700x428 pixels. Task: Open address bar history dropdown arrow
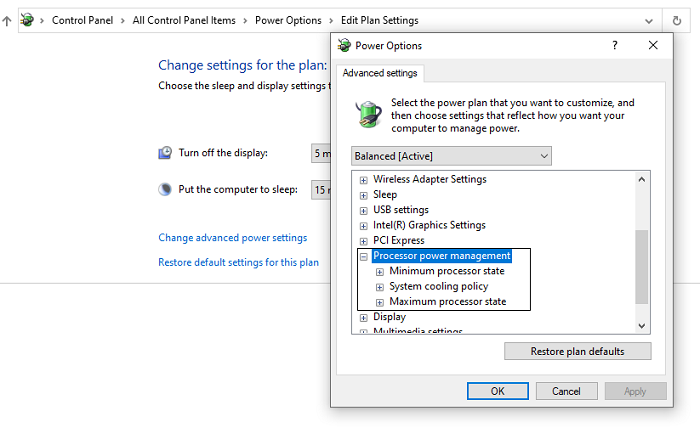651,20
